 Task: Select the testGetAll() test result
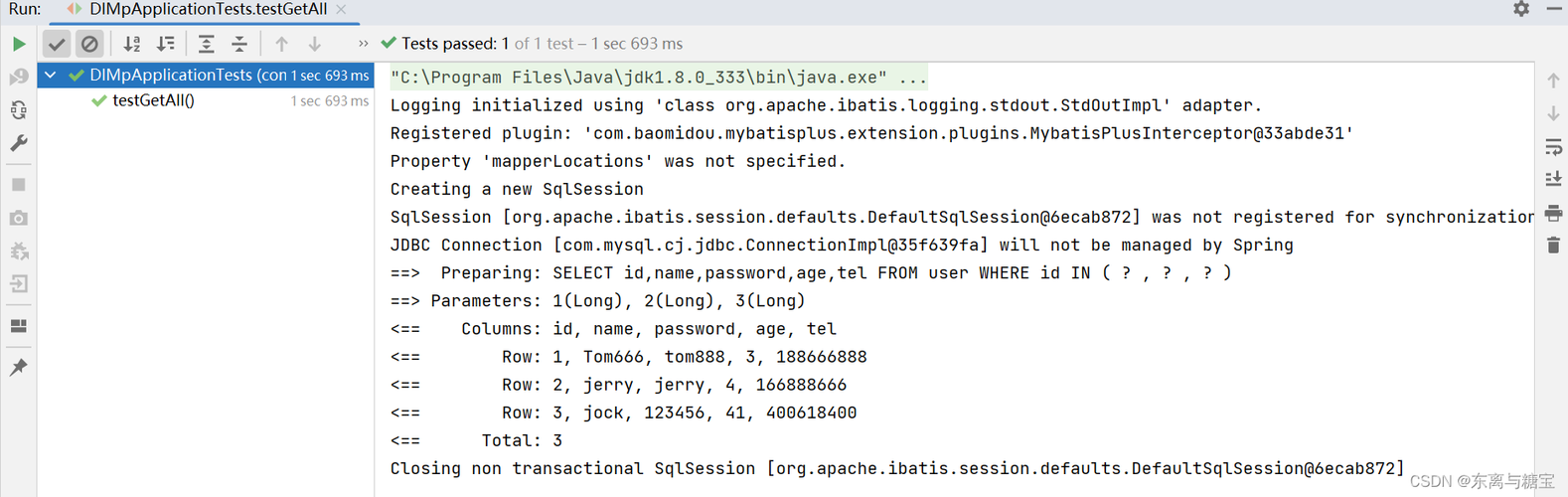coord(153,100)
